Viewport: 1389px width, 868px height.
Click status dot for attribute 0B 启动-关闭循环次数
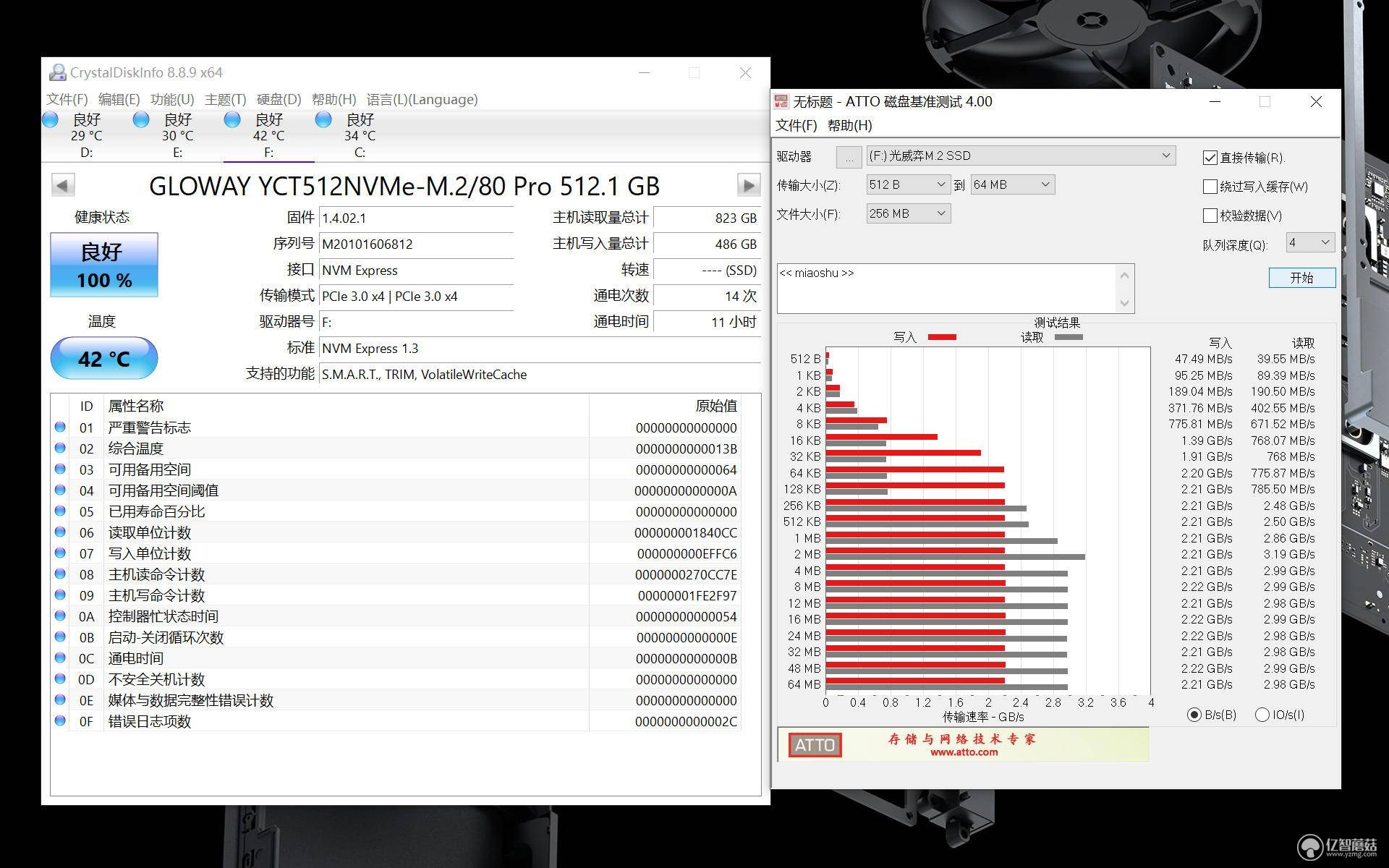60,637
